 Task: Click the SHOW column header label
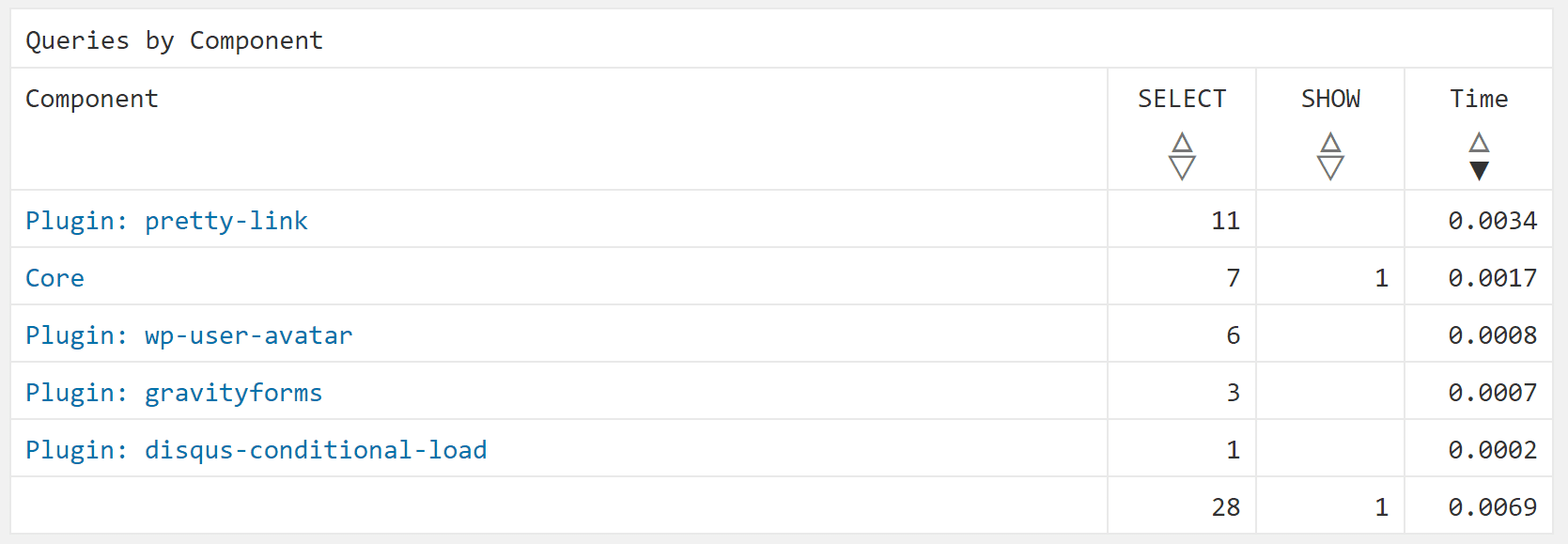coord(1330,99)
